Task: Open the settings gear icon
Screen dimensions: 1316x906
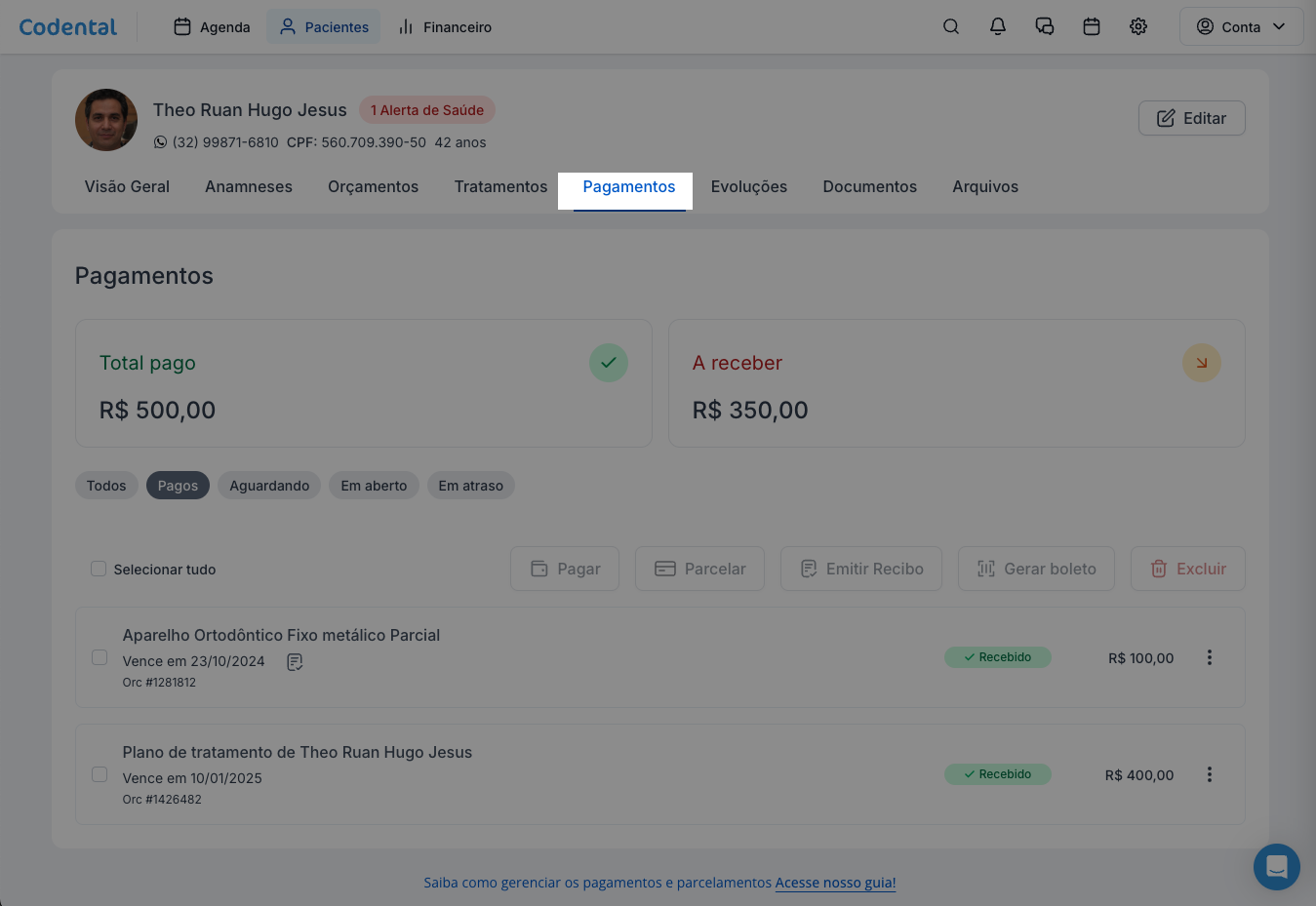Action: coord(1137,27)
